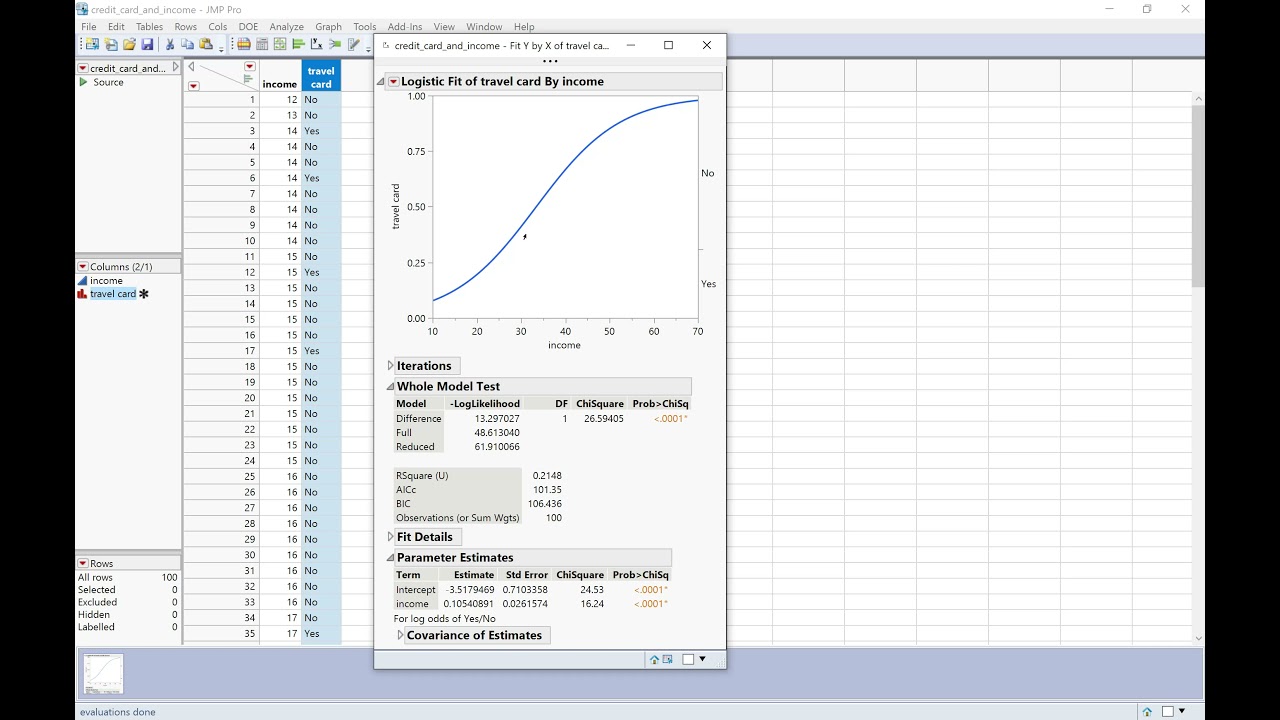Click the blue income column type icon
1280x720 pixels.
pos(83,281)
